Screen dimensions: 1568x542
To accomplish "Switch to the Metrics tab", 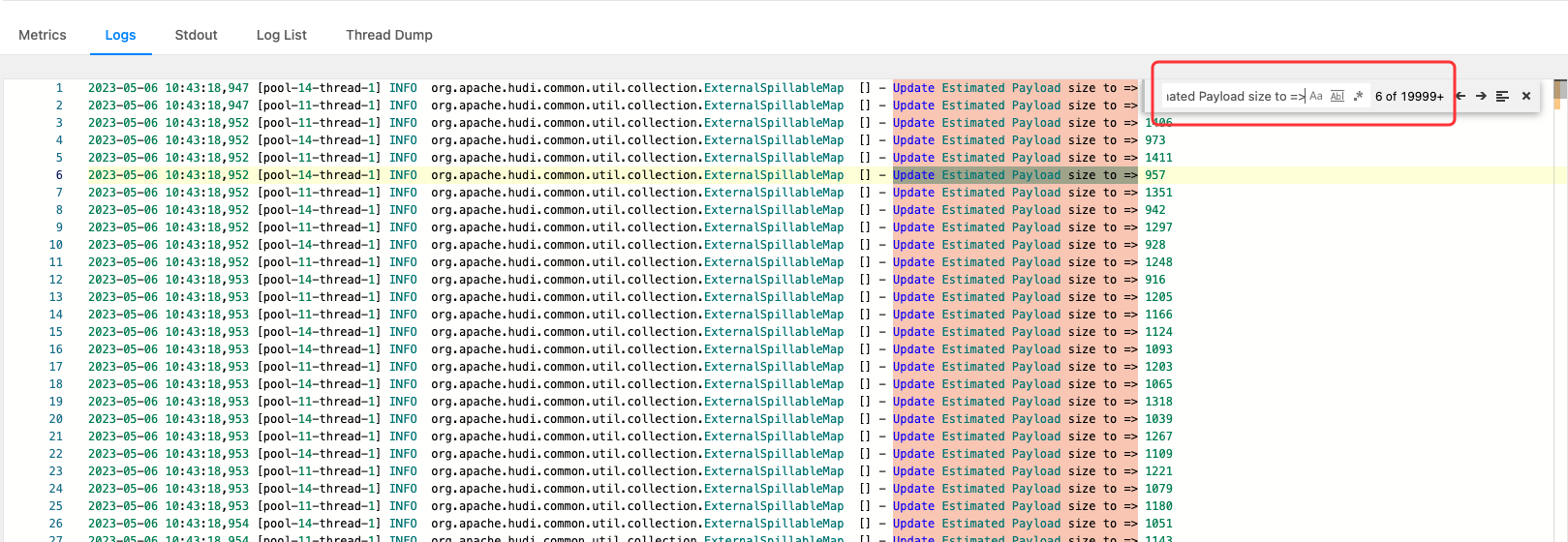I will click(x=43, y=35).
